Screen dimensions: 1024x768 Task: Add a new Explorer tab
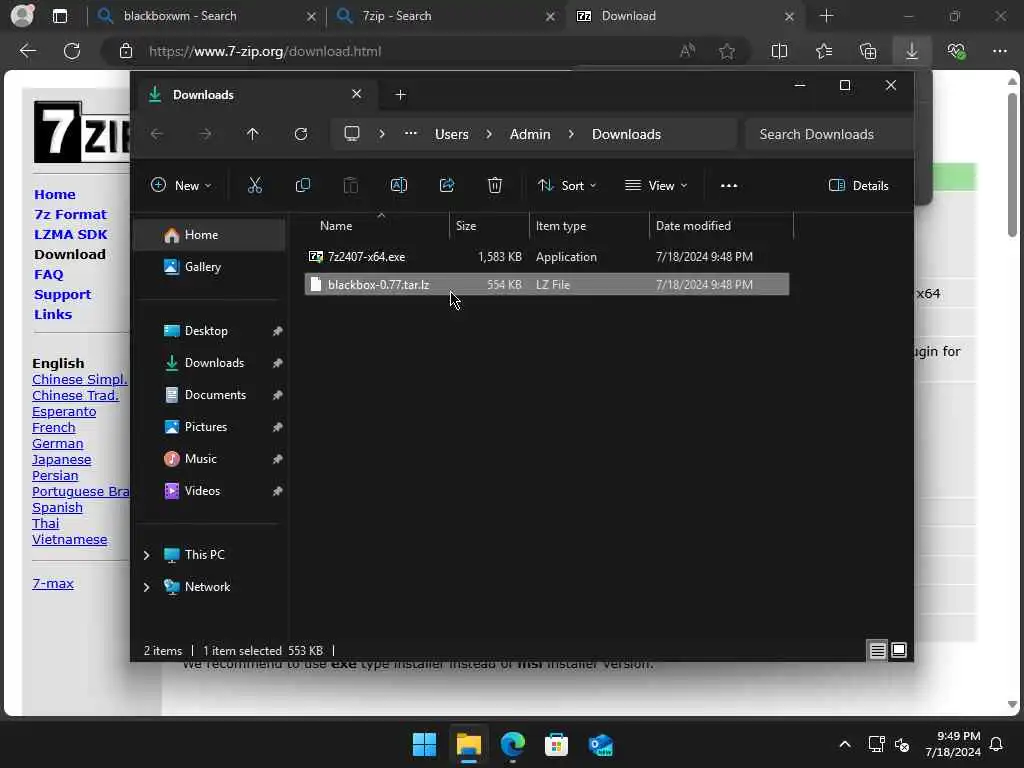(400, 95)
